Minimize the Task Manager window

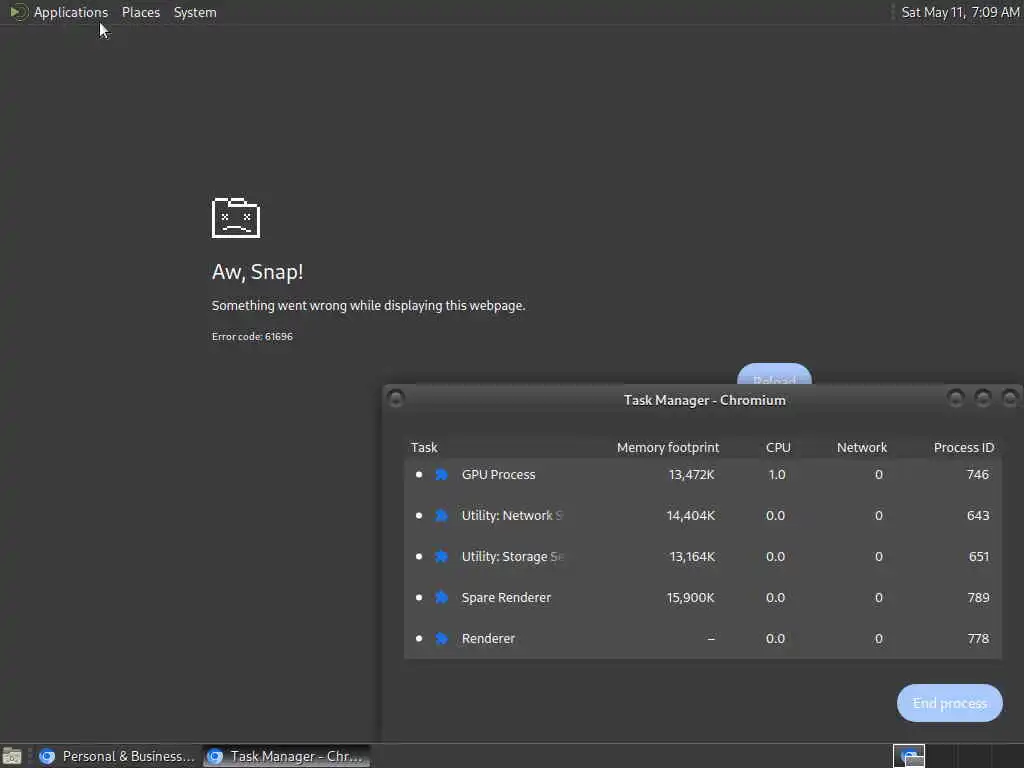click(955, 398)
